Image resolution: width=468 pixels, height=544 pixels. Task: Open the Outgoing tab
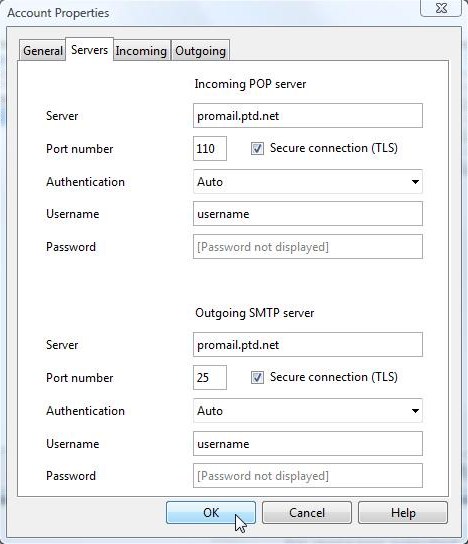pos(201,51)
